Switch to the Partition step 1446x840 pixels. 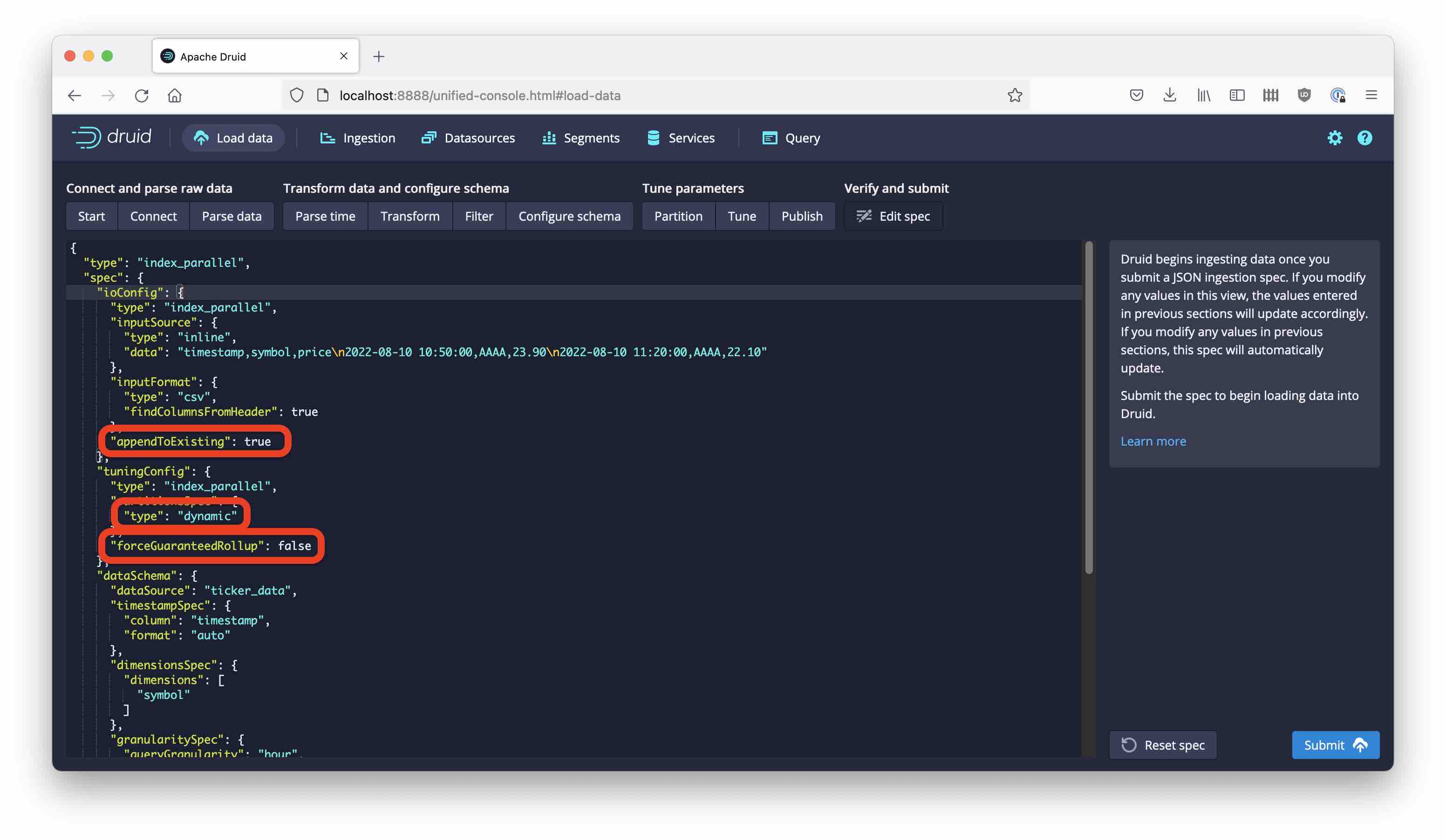678,216
